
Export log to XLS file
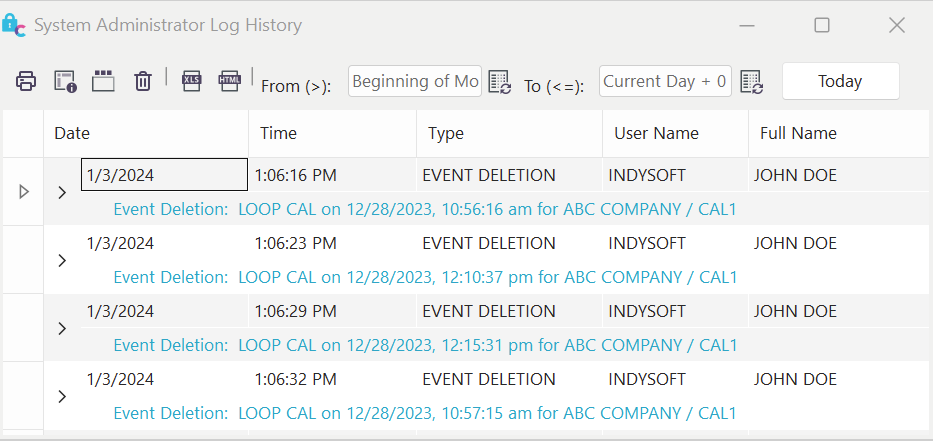click(x=191, y=81)
